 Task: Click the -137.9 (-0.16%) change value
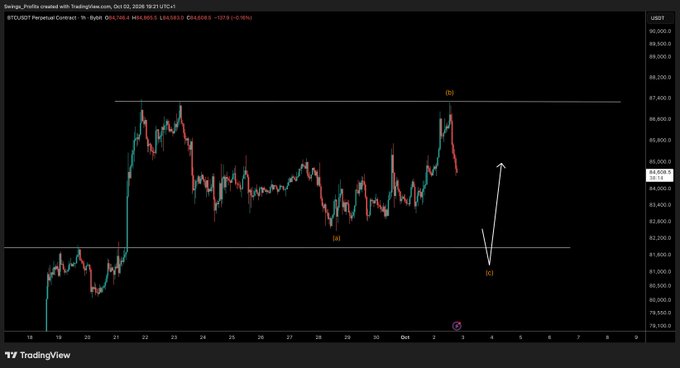pyautogui.click(x=233, y=18)
